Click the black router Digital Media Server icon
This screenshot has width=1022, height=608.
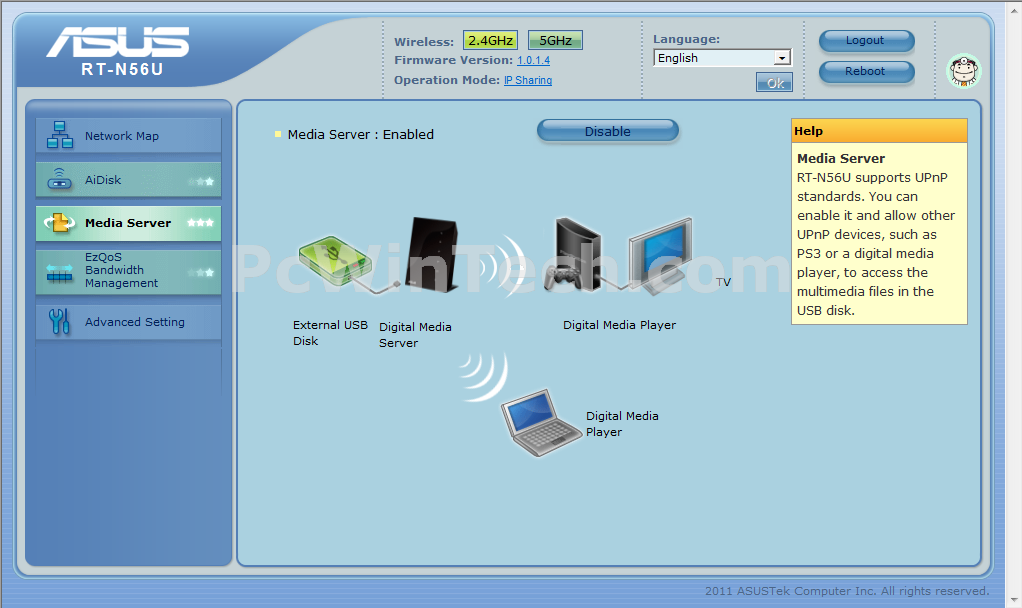(431, 254)
